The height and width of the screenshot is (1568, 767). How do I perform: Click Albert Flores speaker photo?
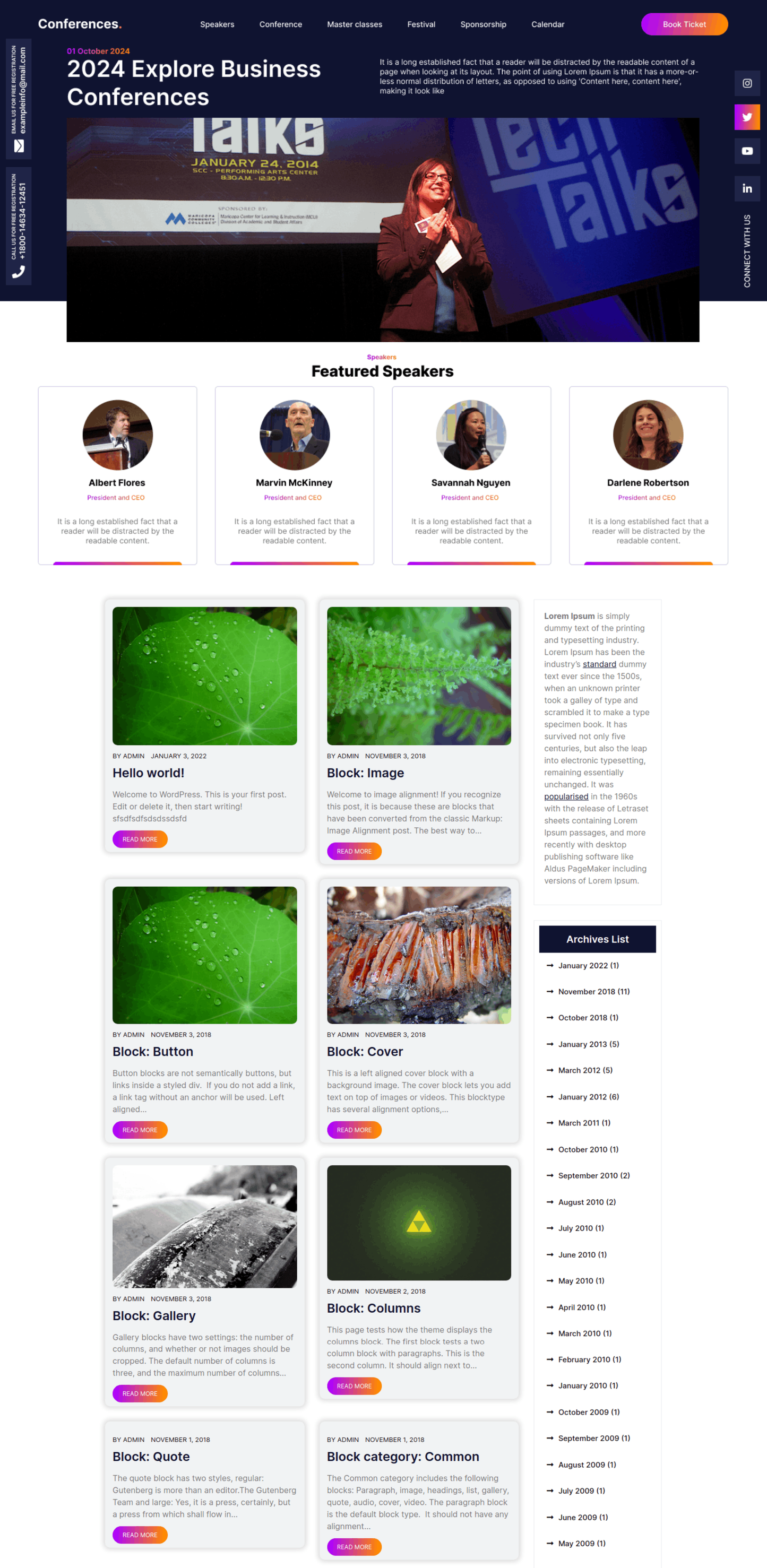click(117, 435)
